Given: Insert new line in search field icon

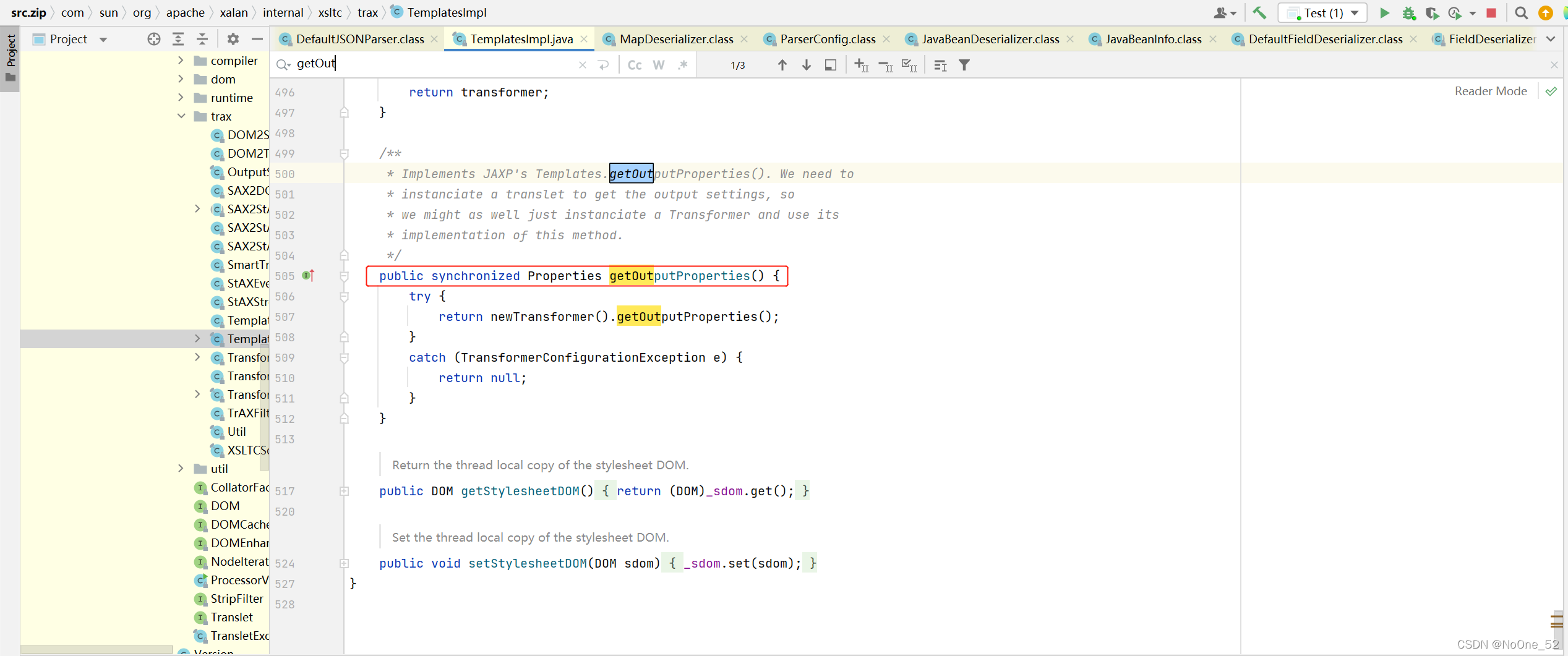Looking at the screenshot, I should [x=604, y=65].
